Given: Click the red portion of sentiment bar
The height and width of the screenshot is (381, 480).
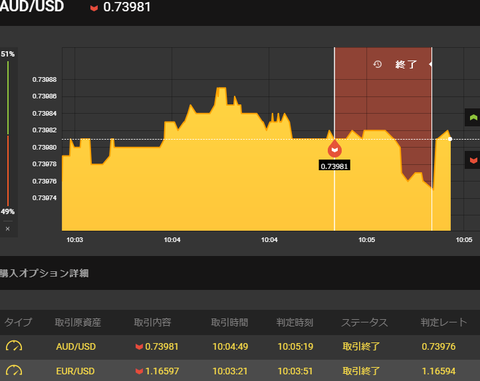Looking at the screenshot, I should click(8, 171).
